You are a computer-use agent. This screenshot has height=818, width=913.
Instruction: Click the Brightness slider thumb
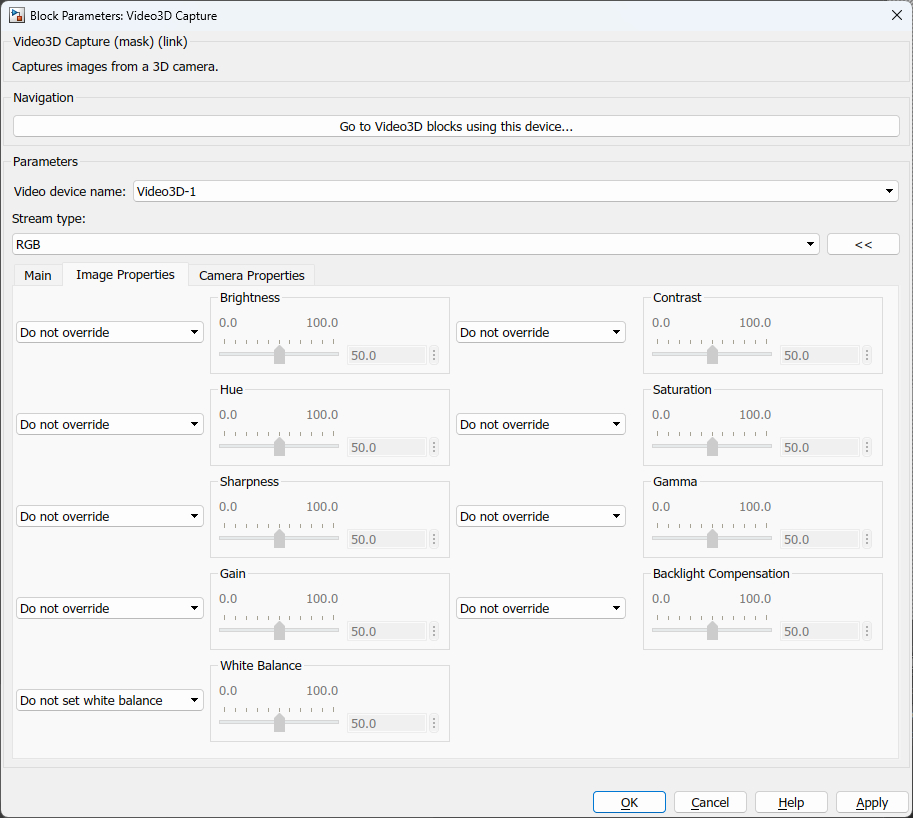(279, 354)
